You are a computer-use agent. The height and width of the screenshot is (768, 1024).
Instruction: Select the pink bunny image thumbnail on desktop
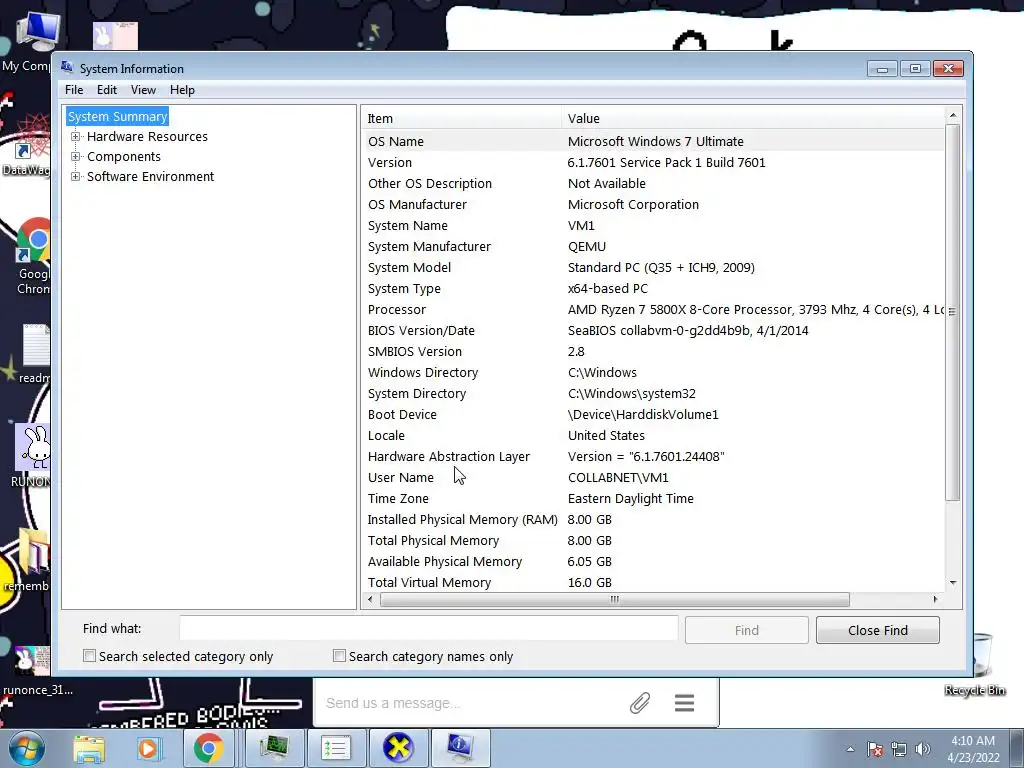tap(115, 36)
